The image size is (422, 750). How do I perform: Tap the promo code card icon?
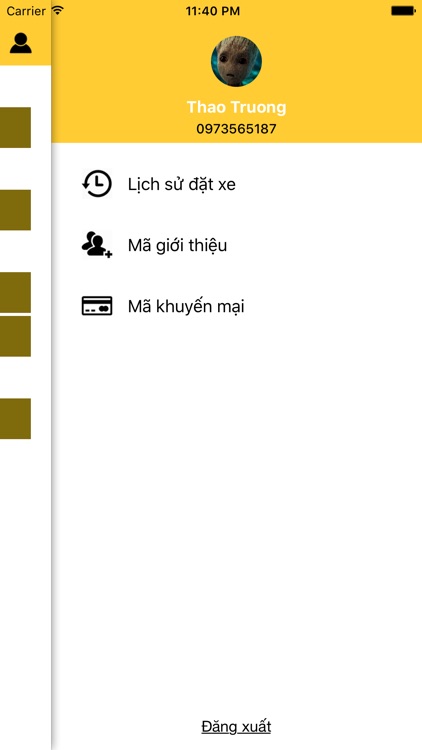pos(97,306)
